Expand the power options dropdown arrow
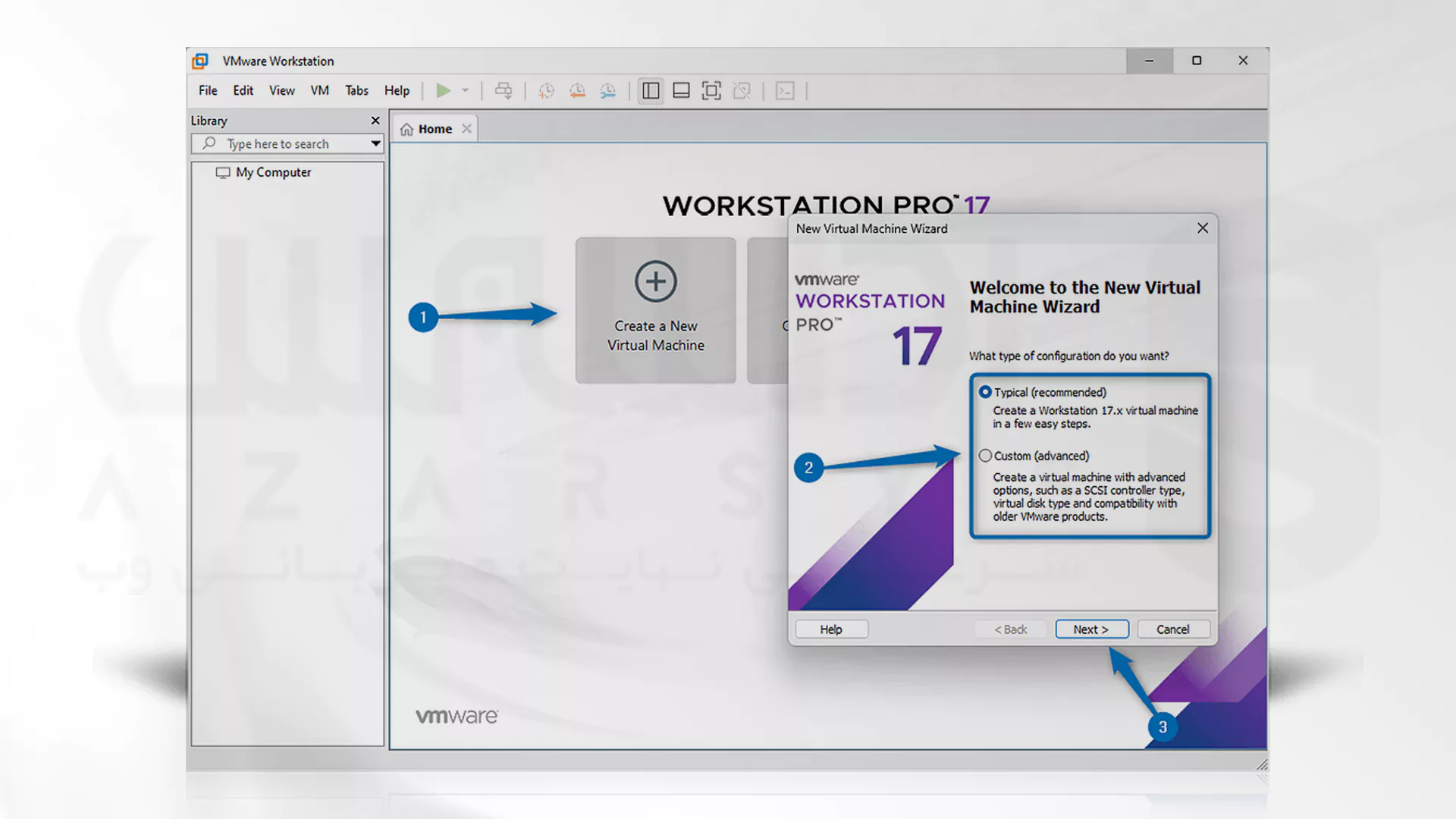The width and height of the screenshot is (1456, 819). [466, 90]
